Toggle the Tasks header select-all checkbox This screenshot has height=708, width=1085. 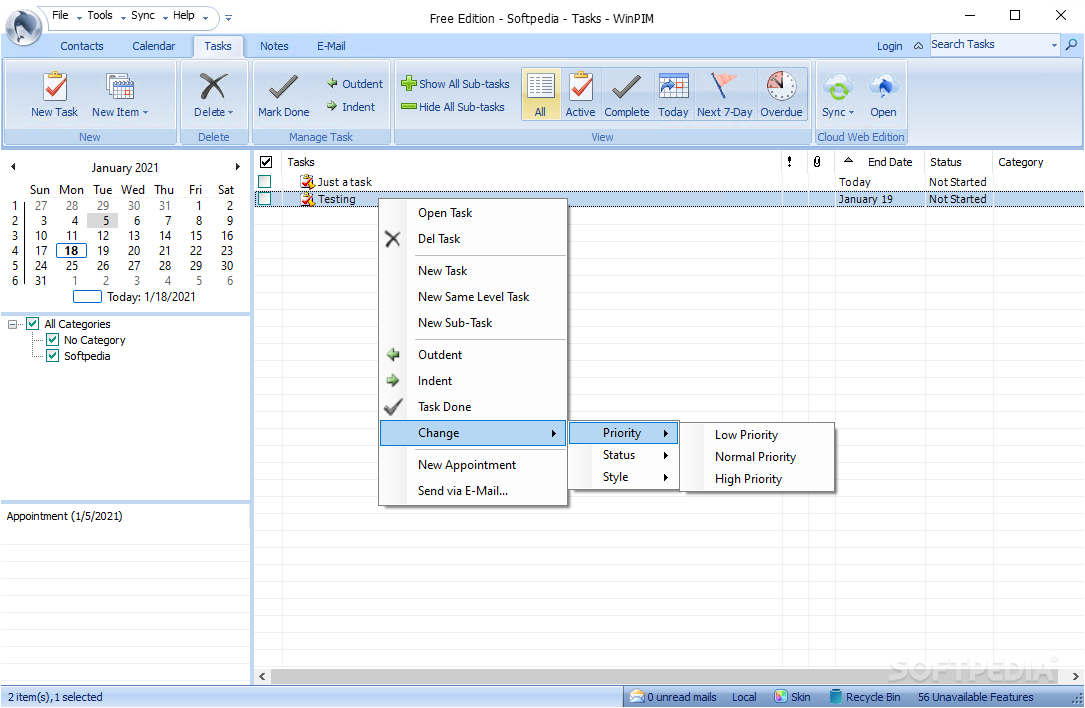click(266, 162)
